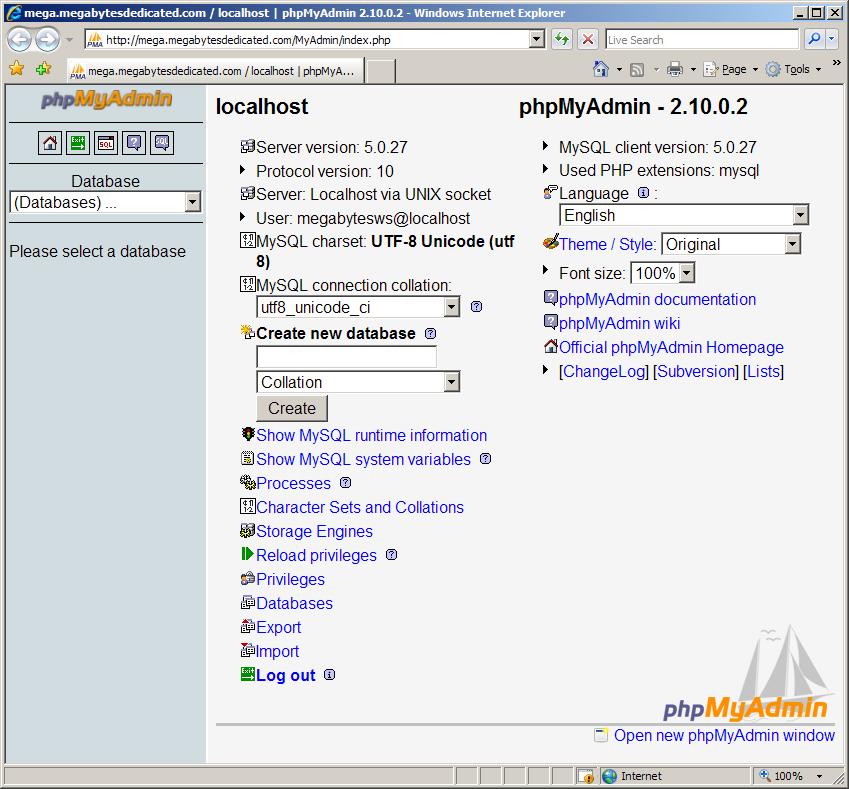Viewport: 849px width, 789px height.
Task: Open the SQL query window icon
Action: [106, 143]
